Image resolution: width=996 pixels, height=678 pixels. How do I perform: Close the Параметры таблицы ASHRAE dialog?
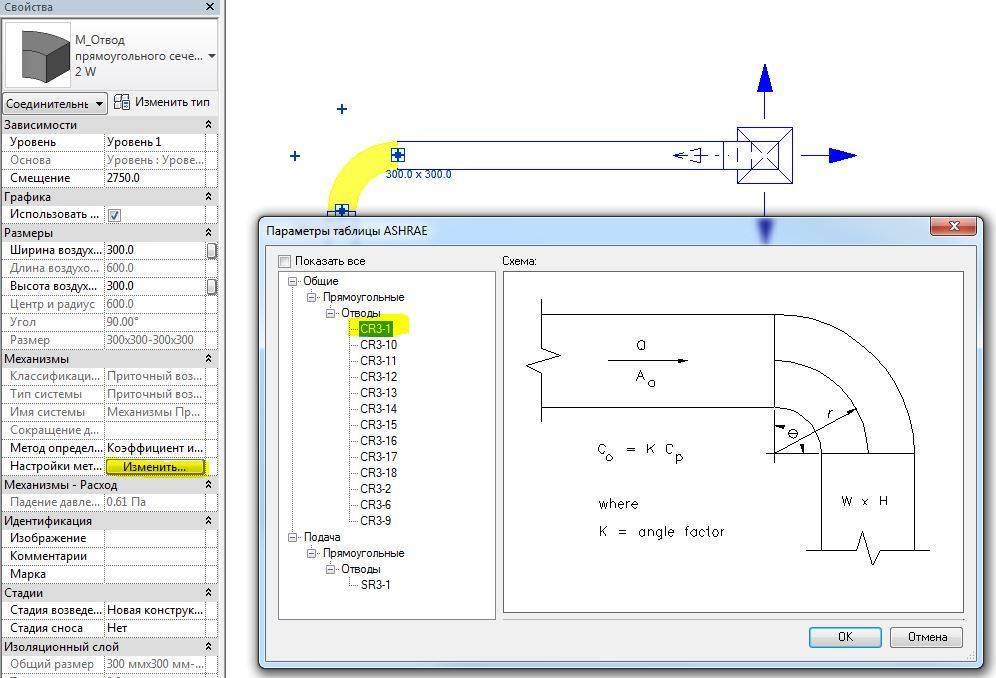point(953,226)
